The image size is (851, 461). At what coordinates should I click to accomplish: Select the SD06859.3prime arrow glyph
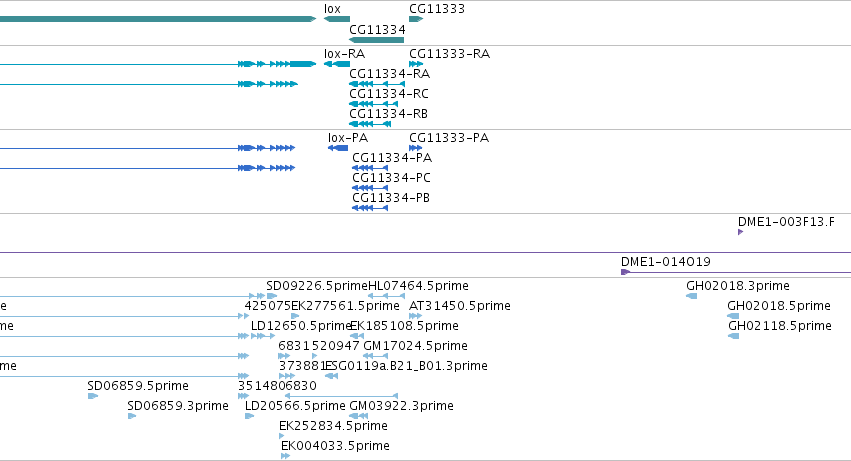[132, 416]
